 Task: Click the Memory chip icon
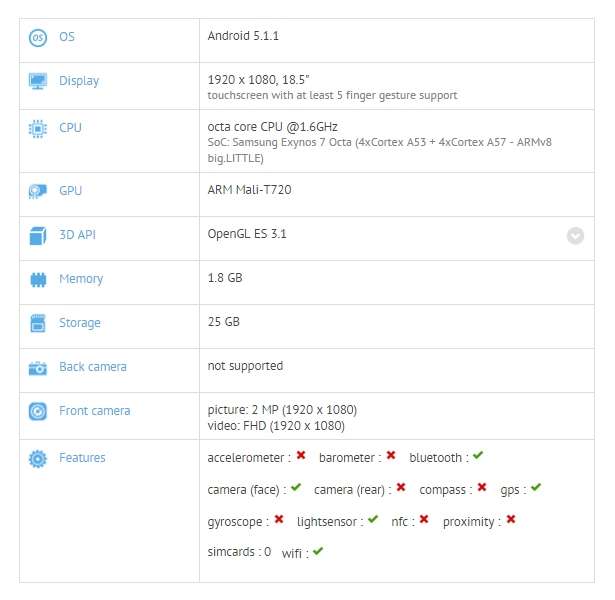tap(38, 280)
